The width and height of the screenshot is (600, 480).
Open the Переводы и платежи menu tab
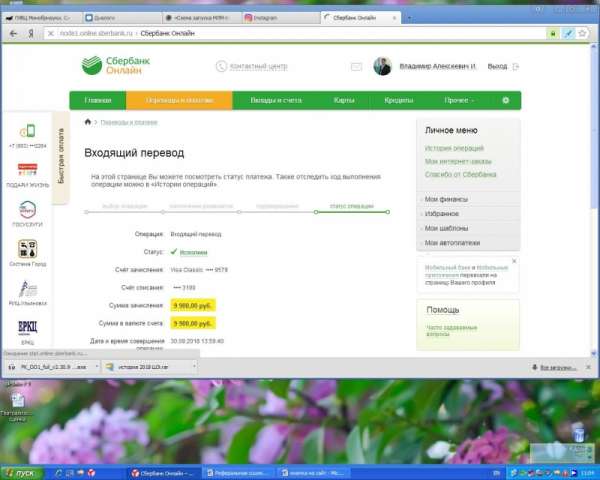click(179, 100)
